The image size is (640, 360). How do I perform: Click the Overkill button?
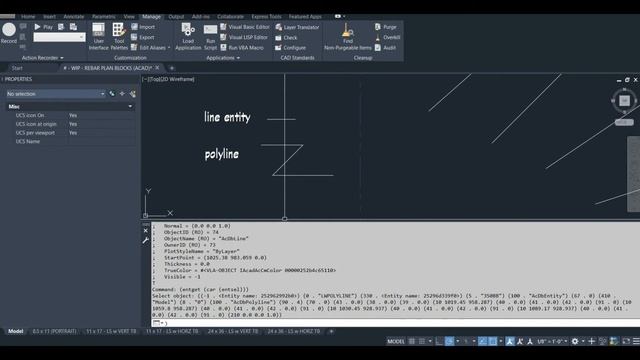(x=387, y=37)
